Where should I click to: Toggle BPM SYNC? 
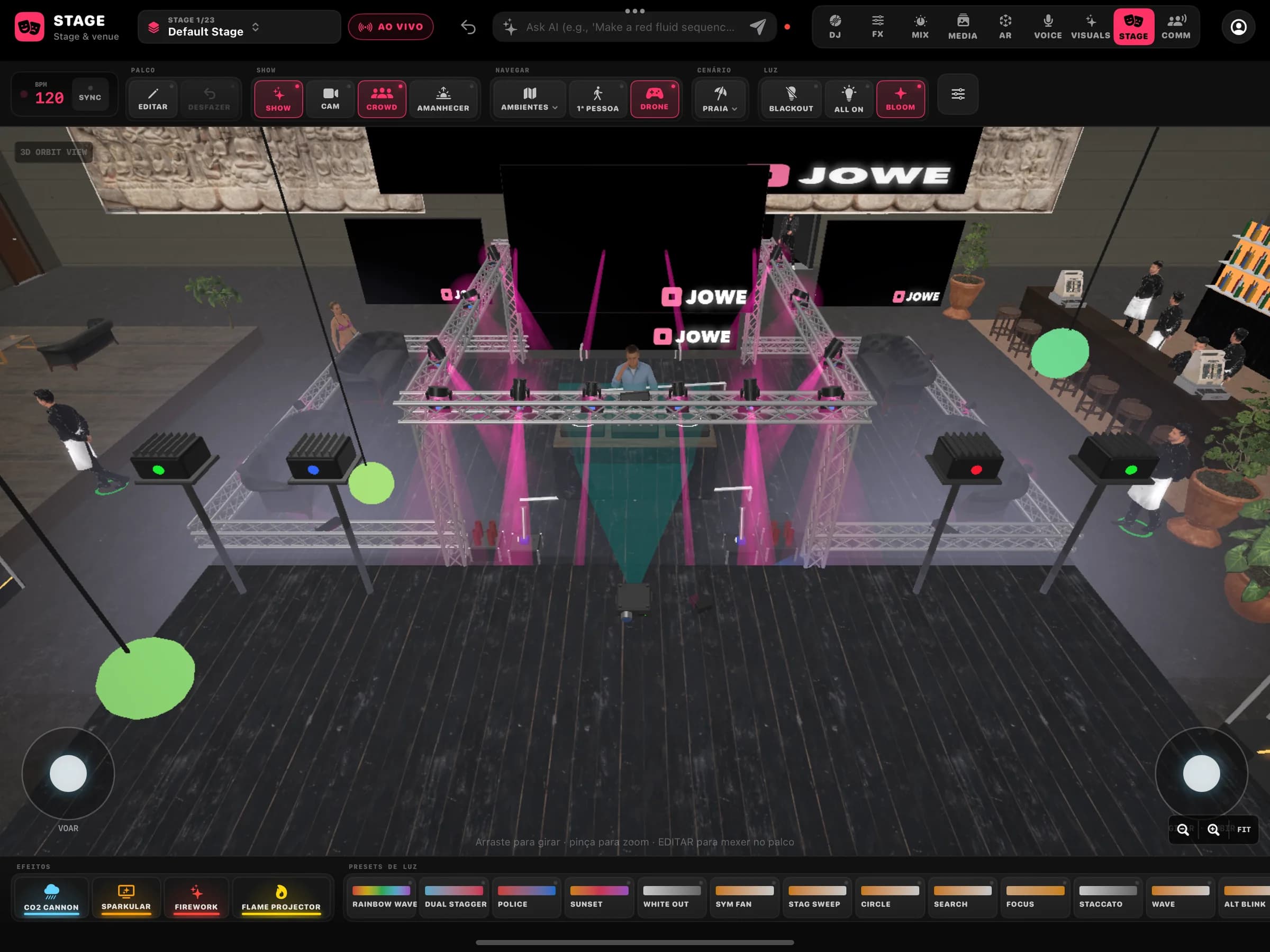coord(89,95)
